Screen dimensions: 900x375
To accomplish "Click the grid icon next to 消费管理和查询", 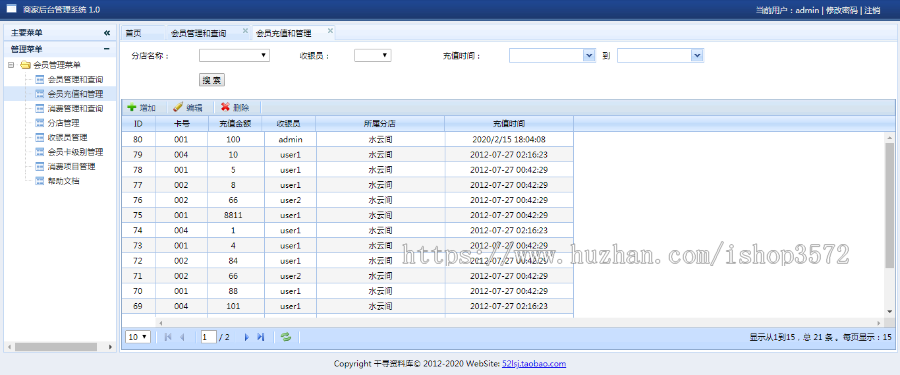I will (40, 109).
